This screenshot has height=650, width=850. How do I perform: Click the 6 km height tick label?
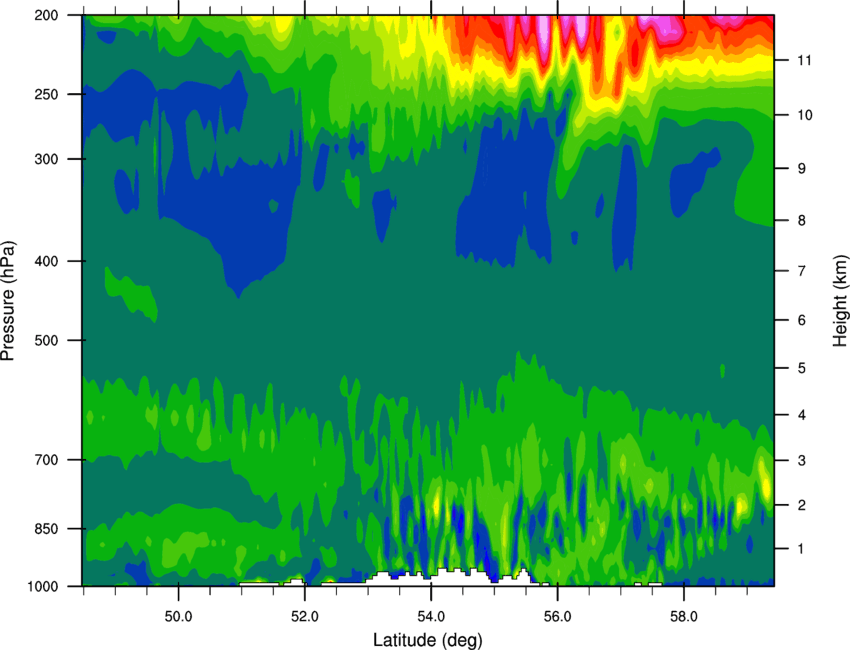(x=802, y=320)
